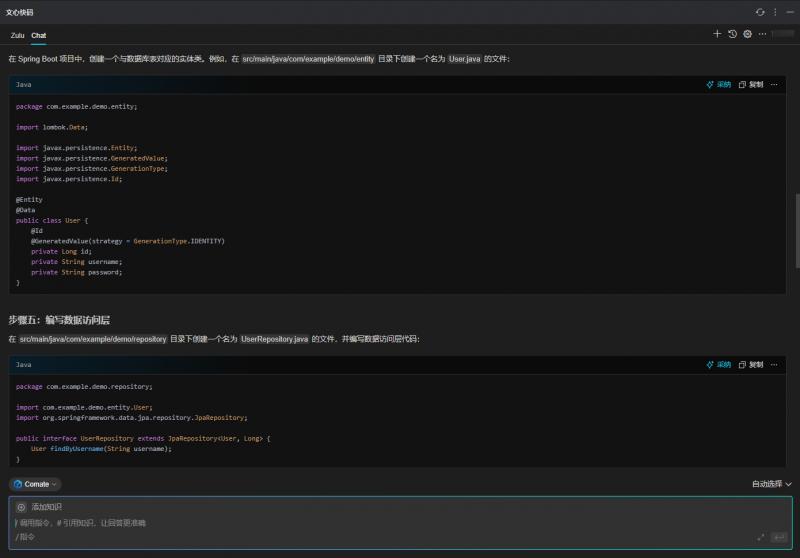Switch to the Chat tab
Viewport: 800px width, 558px height.
(x=39, y=35)
